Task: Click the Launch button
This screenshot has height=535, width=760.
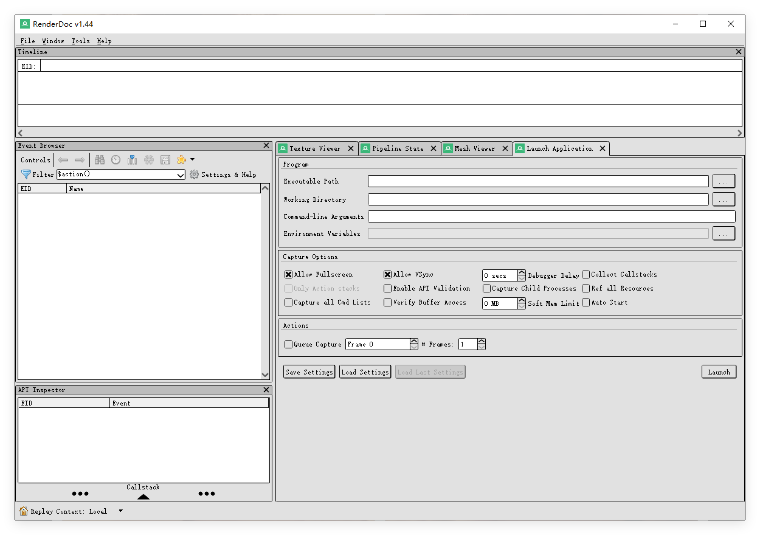Action: tap(719, 372)
